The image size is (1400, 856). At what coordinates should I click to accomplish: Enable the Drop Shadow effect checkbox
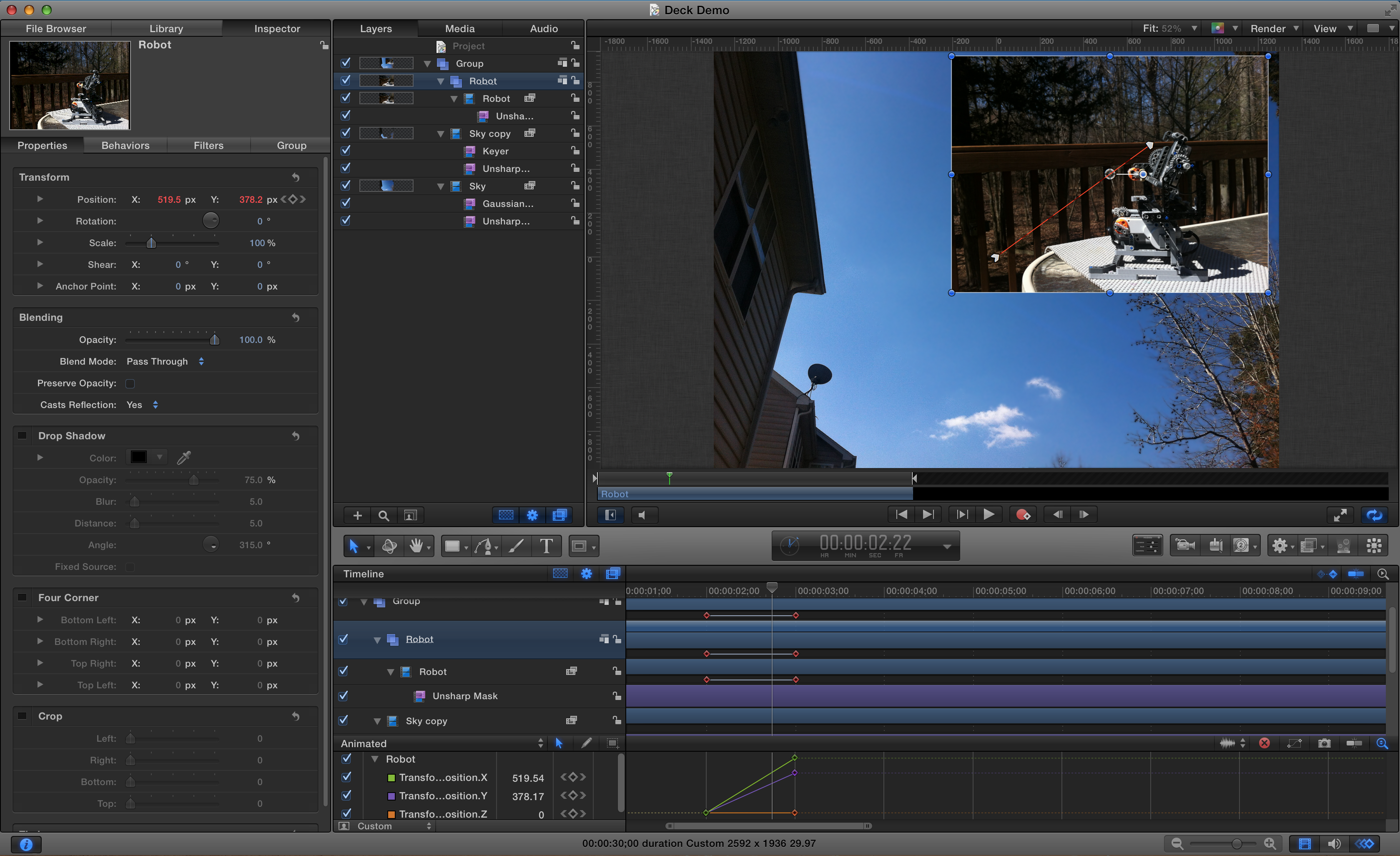pyautogui.click(x=22, y=436)
